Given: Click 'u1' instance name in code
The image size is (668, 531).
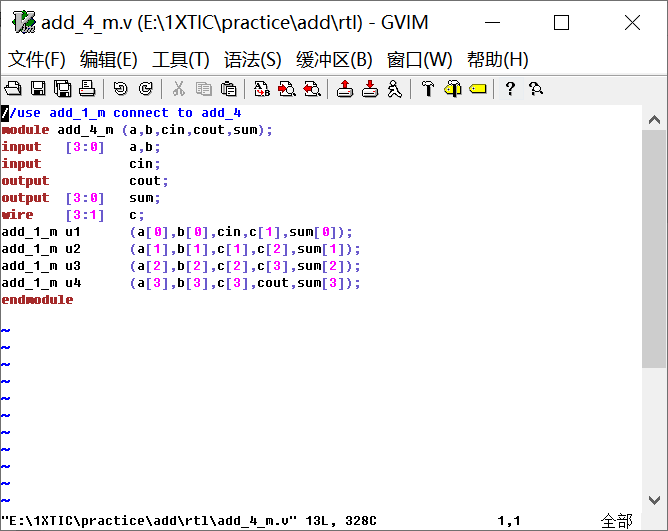Looking at the screenshot, I should (73, 232).
